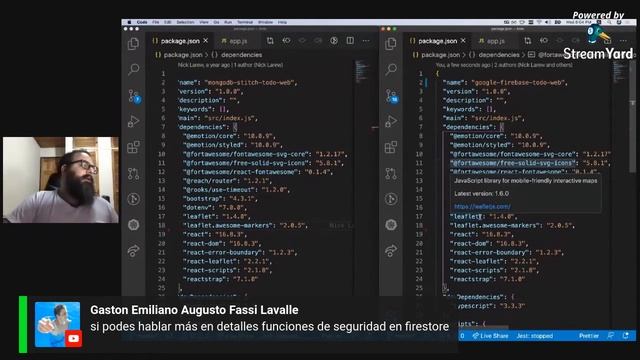This screenshot has width=640, height=360.
Task: Click "react-leaflet" line in left editor
Action: 227,261
